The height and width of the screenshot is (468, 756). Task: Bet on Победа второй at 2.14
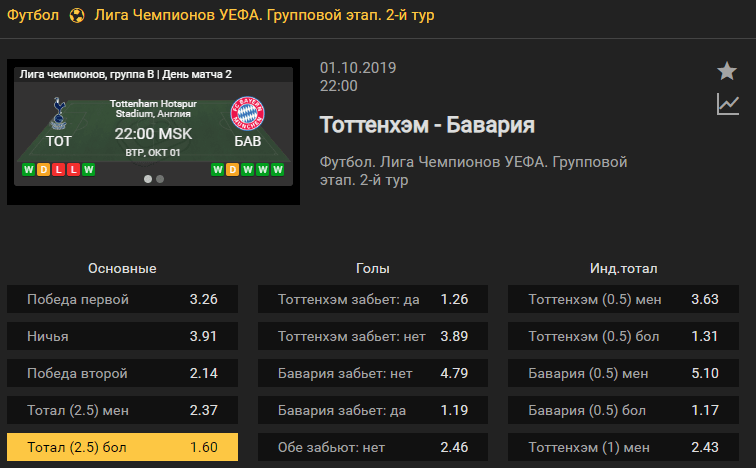122,373
